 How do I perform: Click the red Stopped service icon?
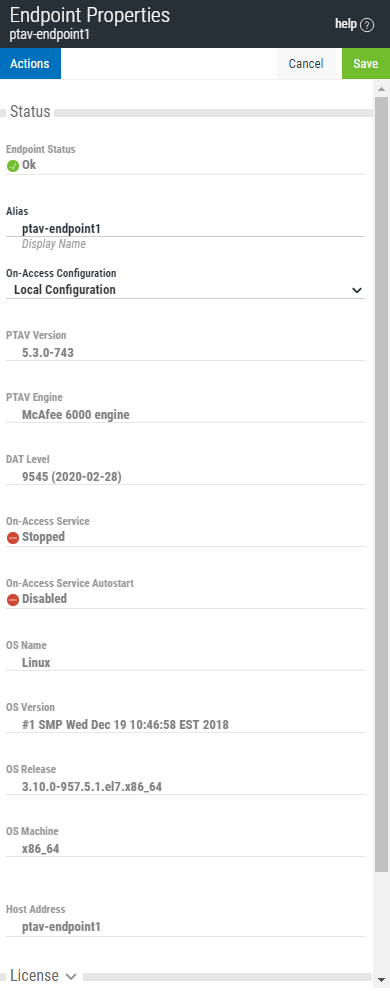(x=13, y=538)
